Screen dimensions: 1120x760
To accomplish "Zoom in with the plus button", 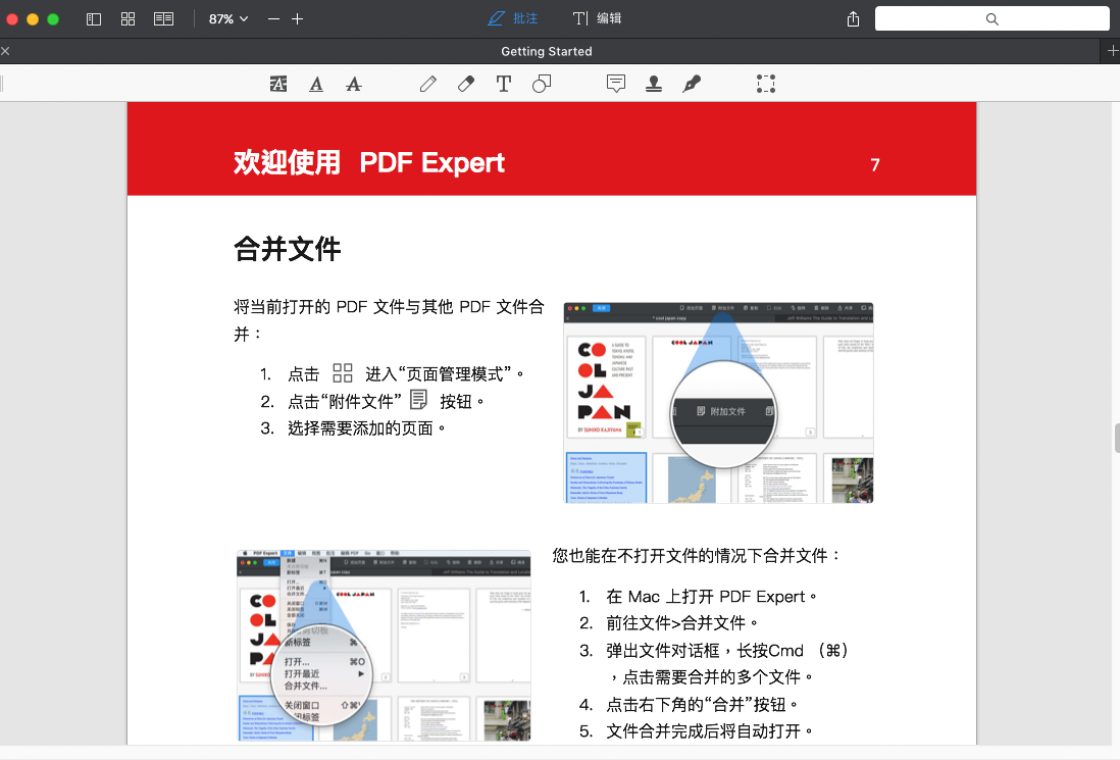I will pos(298,19).
